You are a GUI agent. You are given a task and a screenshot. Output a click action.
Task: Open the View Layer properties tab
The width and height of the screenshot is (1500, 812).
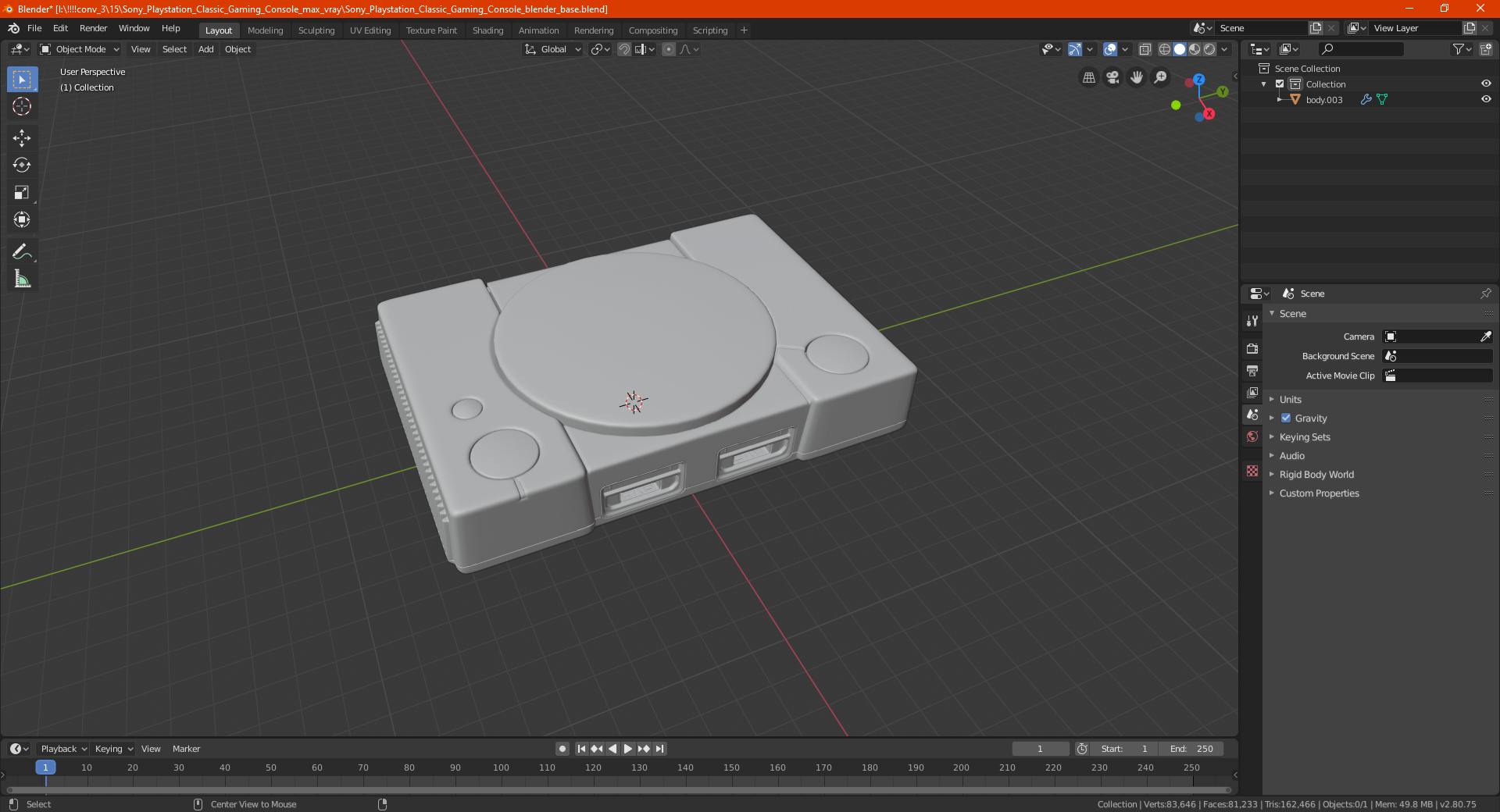[1252, 392]
